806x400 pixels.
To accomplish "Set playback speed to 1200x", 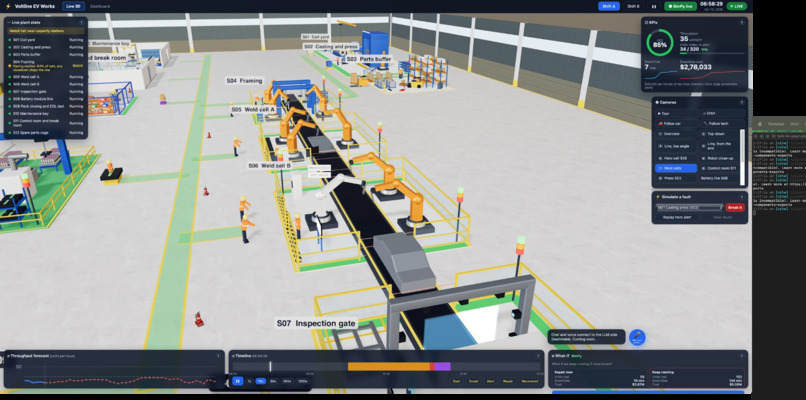I will 303,381.
